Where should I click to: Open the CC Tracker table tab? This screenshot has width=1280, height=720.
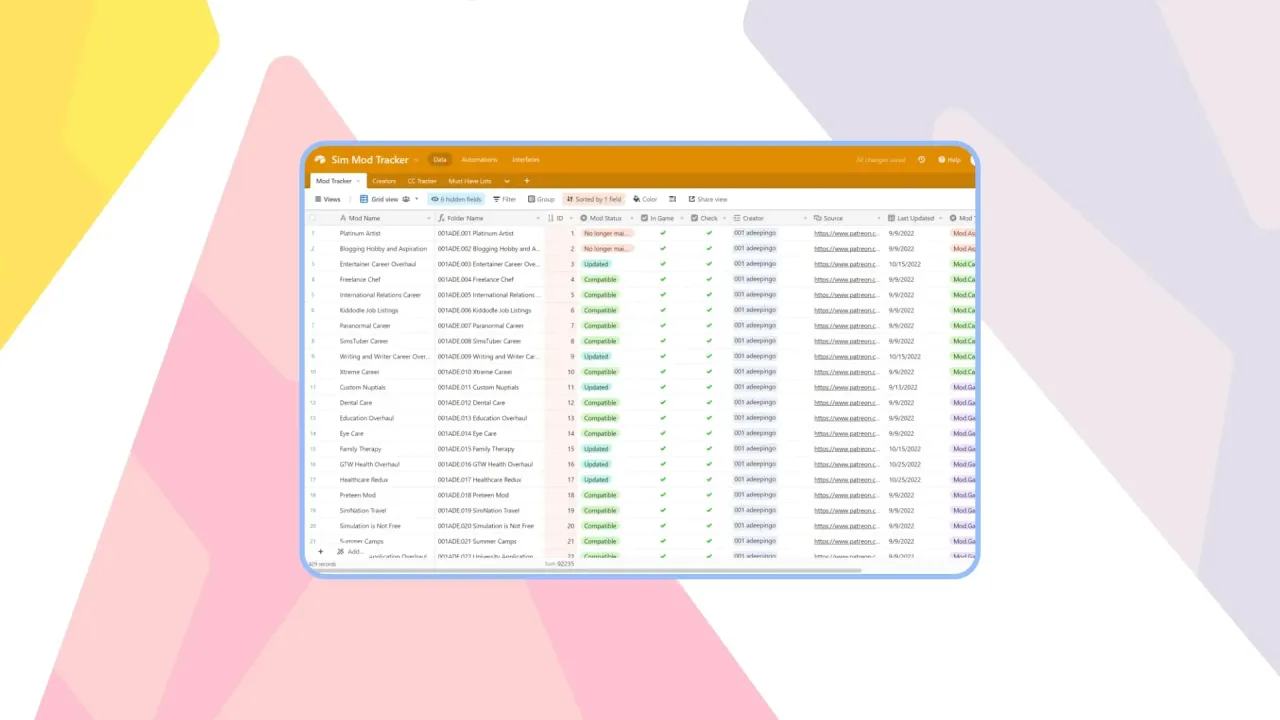(422, 181)
